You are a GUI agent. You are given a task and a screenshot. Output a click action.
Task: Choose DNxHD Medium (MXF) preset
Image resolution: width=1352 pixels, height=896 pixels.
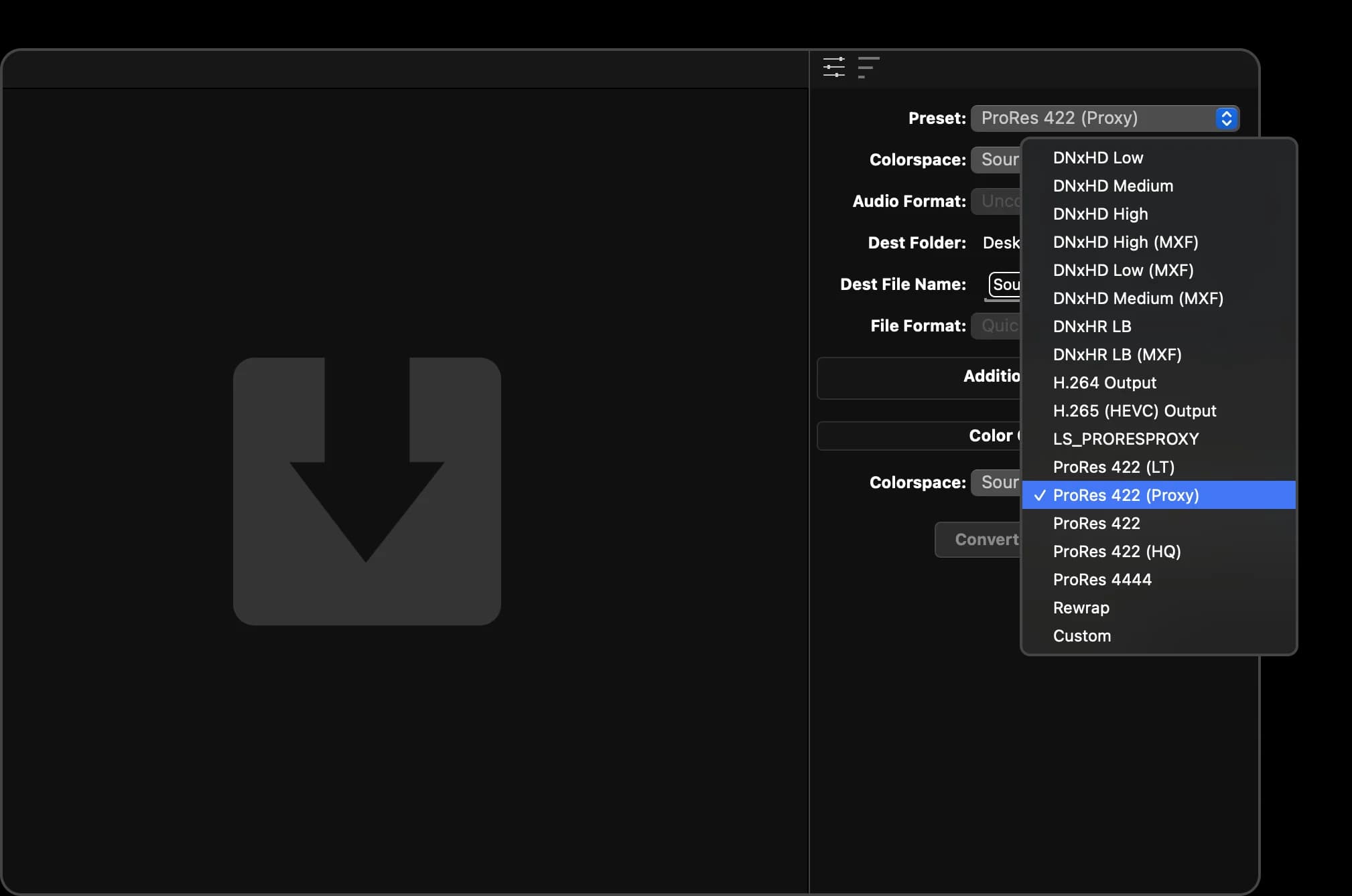(x=1158, y=298)
